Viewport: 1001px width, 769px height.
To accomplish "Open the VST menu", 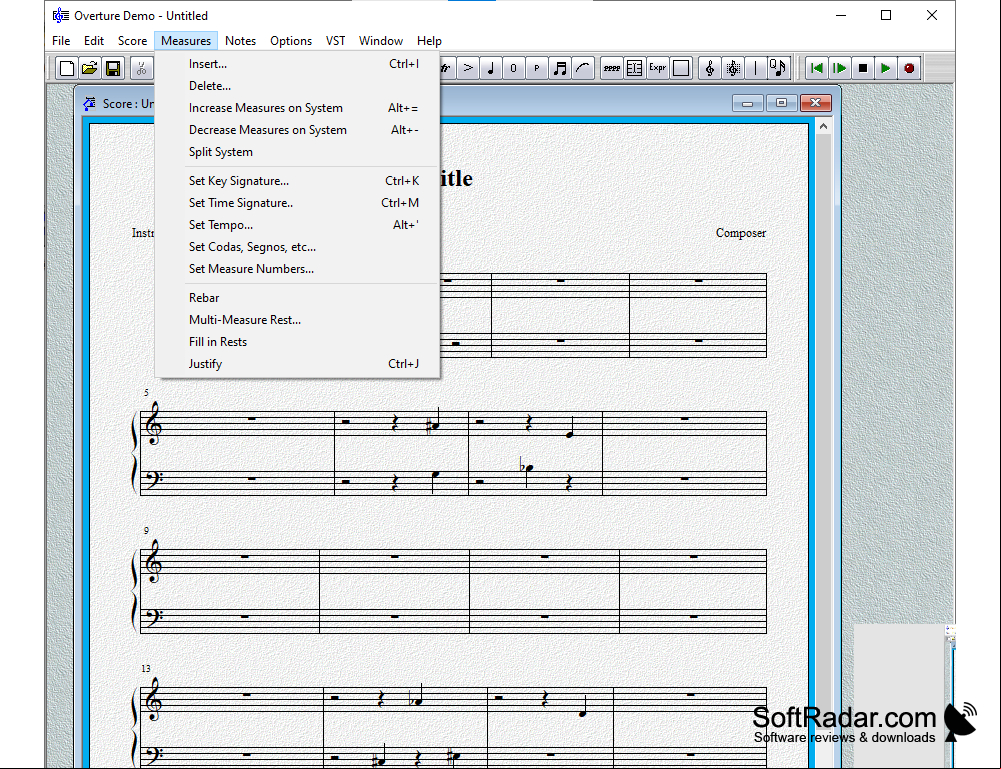I will click(336, 41).
